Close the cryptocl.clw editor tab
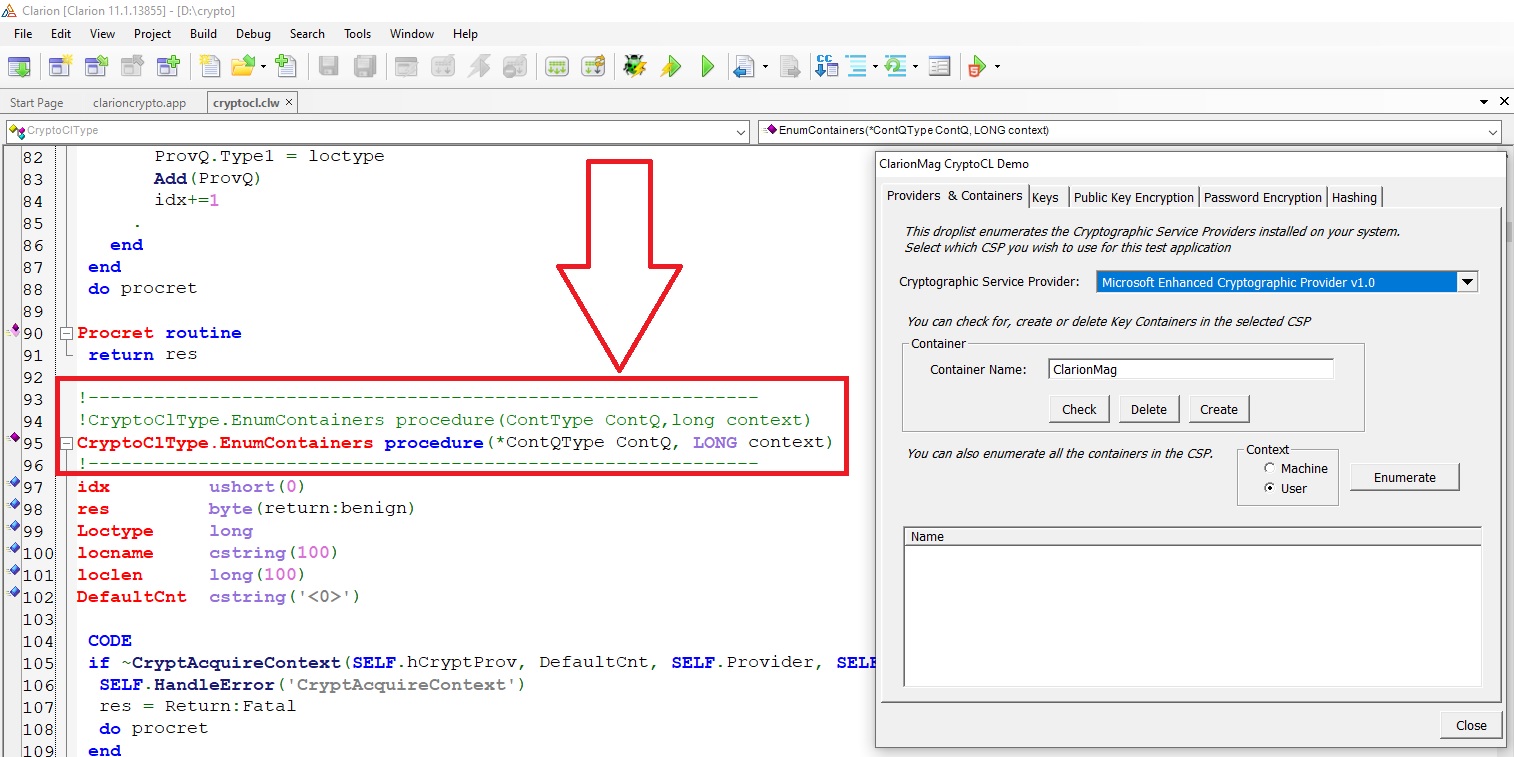This screenshot has width=1514, height=757. point(289,103)
